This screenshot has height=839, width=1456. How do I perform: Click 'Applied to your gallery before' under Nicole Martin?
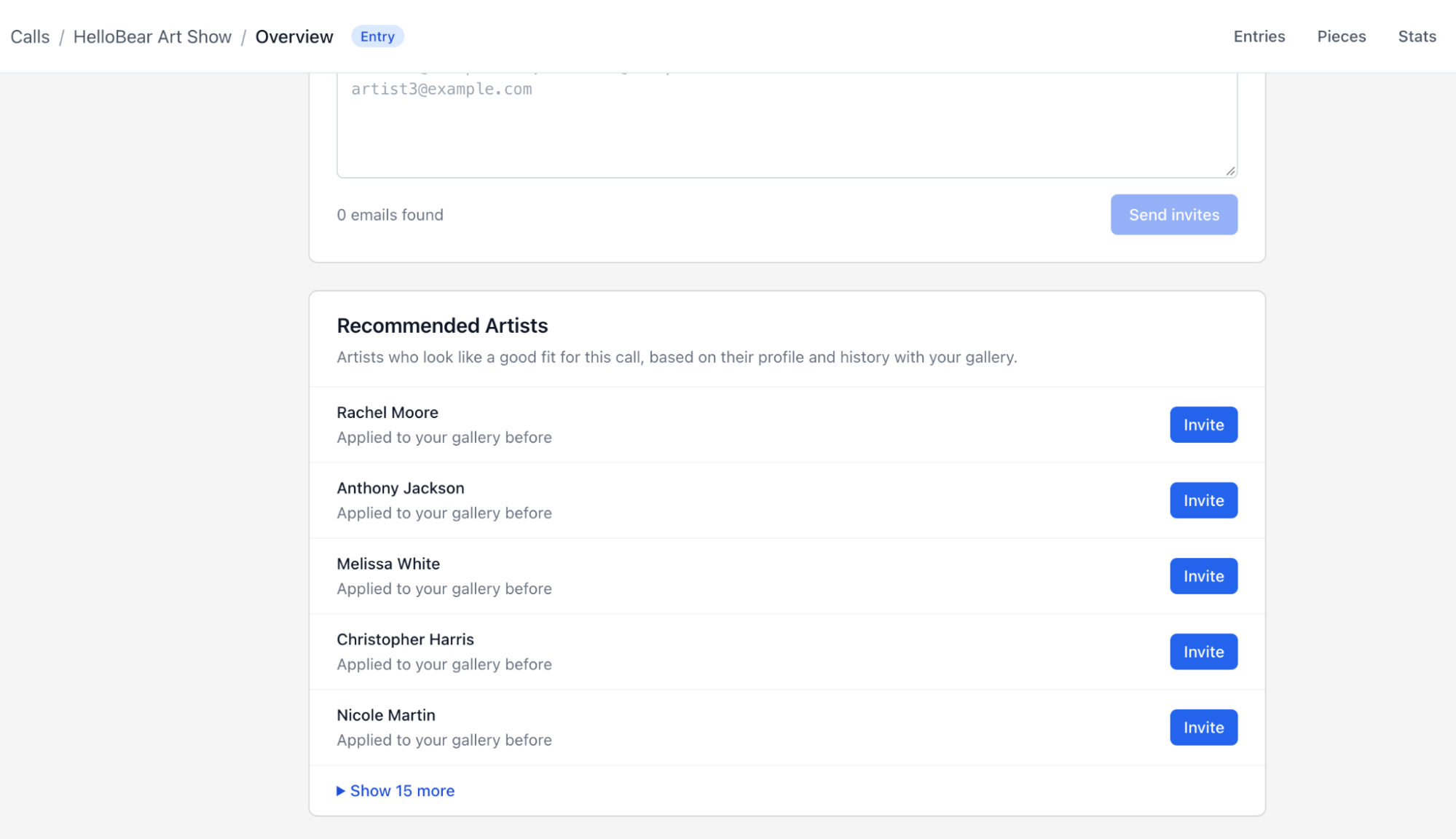click(444, 741)
